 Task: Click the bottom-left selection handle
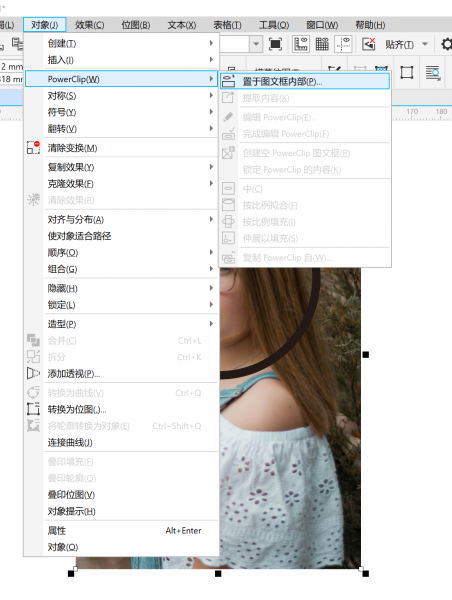coord(71,574)
